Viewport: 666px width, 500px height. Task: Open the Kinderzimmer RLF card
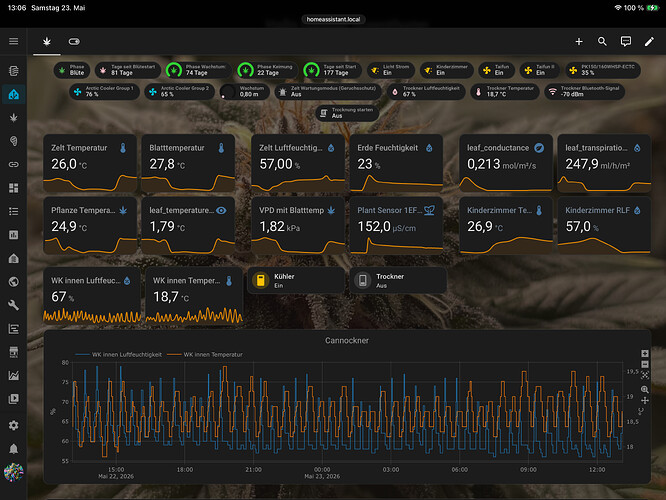coord(604,226)
